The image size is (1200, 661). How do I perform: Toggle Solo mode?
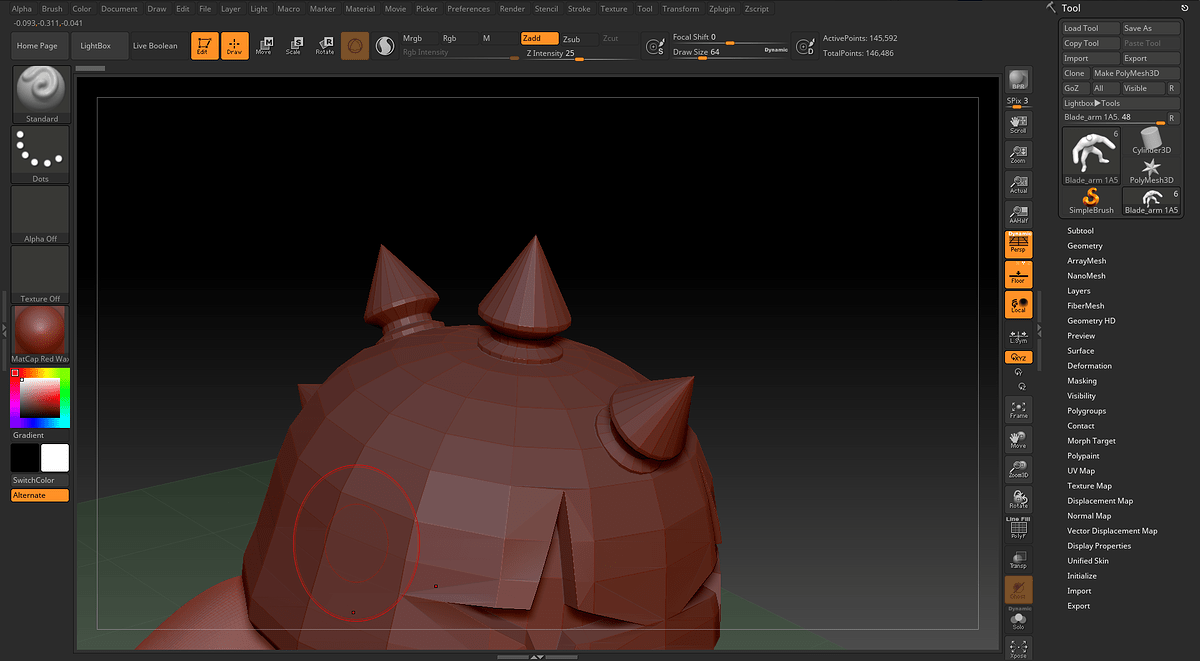click(x=1018, y=621)
